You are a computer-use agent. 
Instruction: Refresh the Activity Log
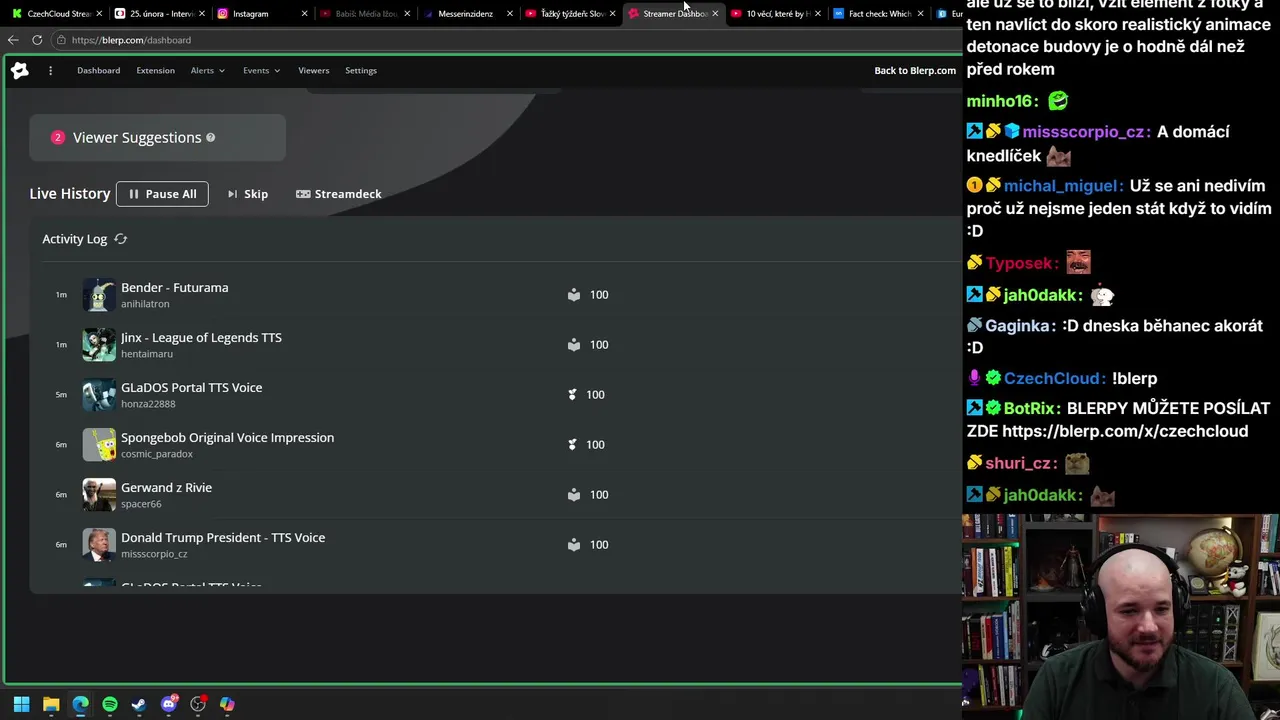coord(121,239)
